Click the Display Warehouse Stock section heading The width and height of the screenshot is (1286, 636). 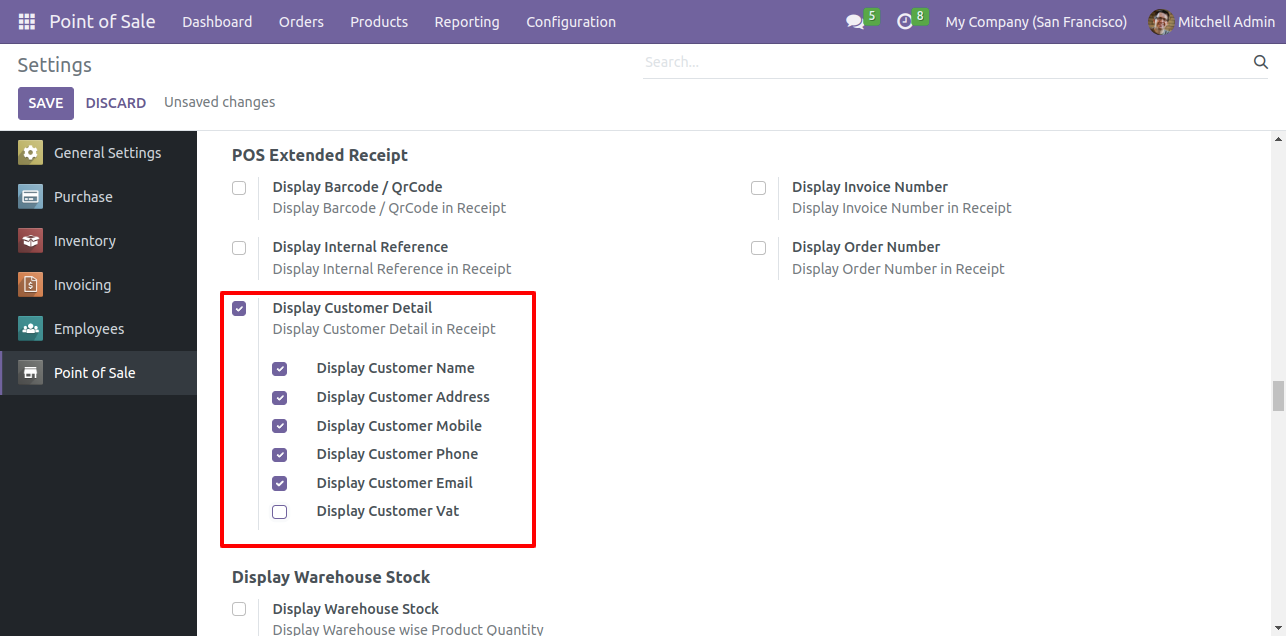coord(331,577)
